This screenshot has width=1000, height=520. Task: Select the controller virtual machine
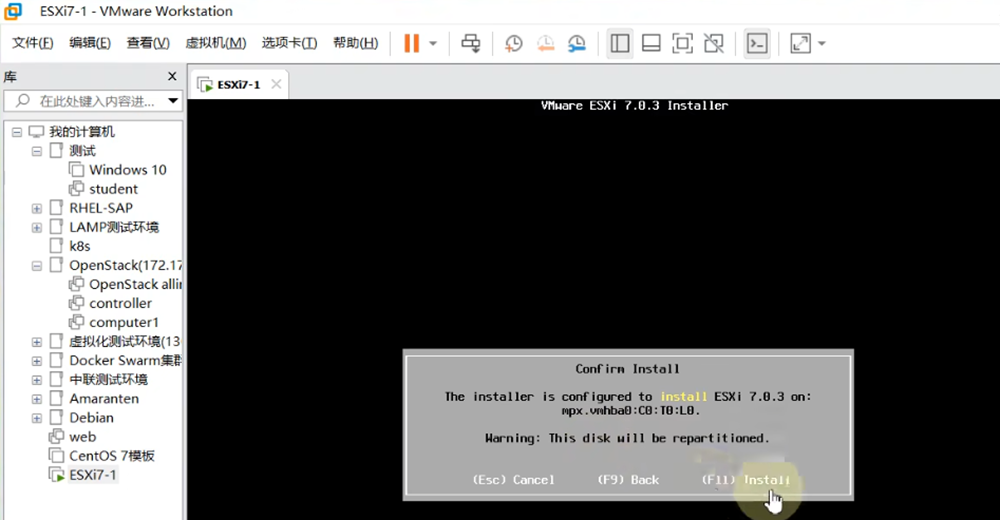coord(121,303)
